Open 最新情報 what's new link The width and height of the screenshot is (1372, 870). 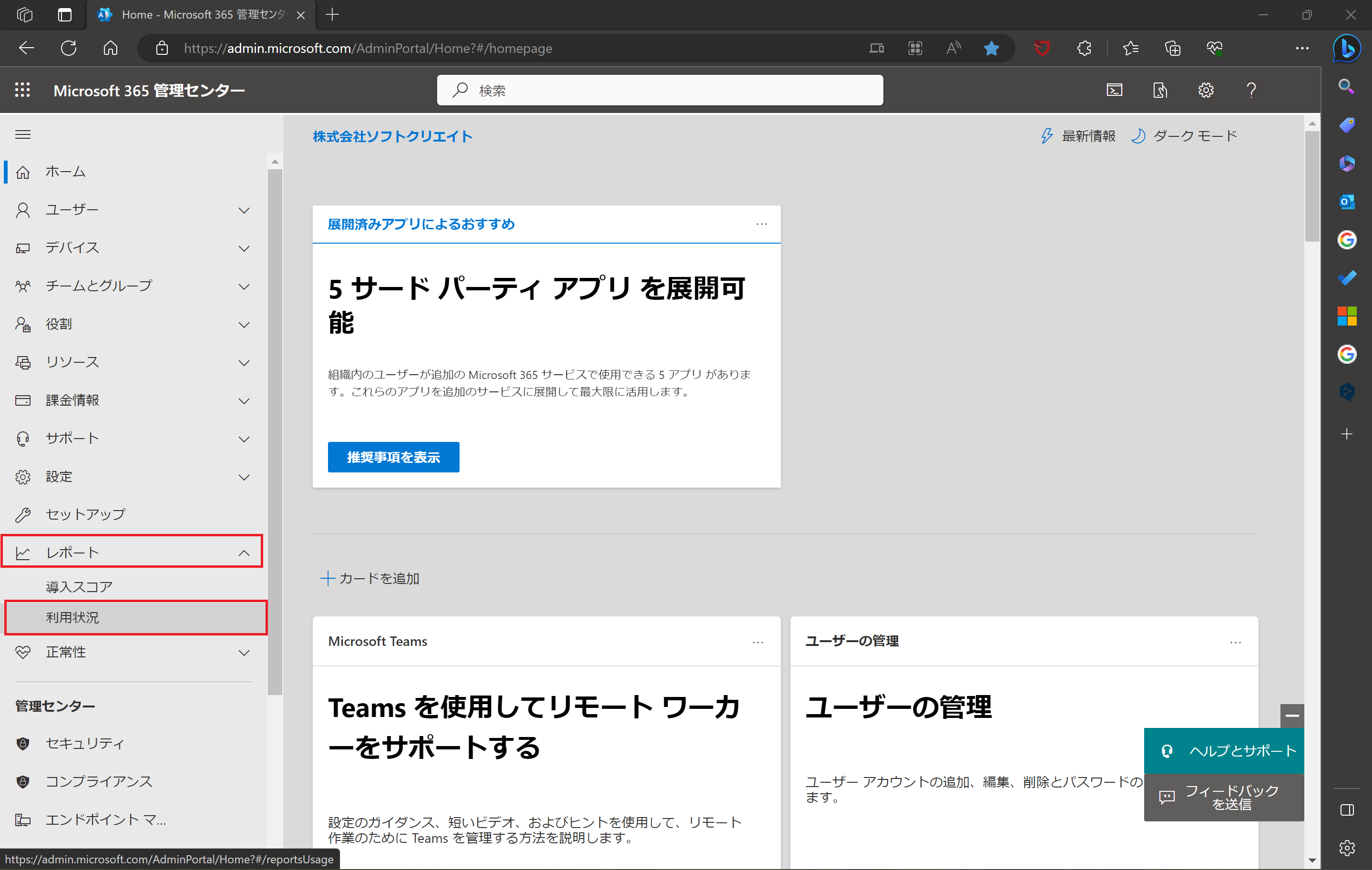(1077, 135)
